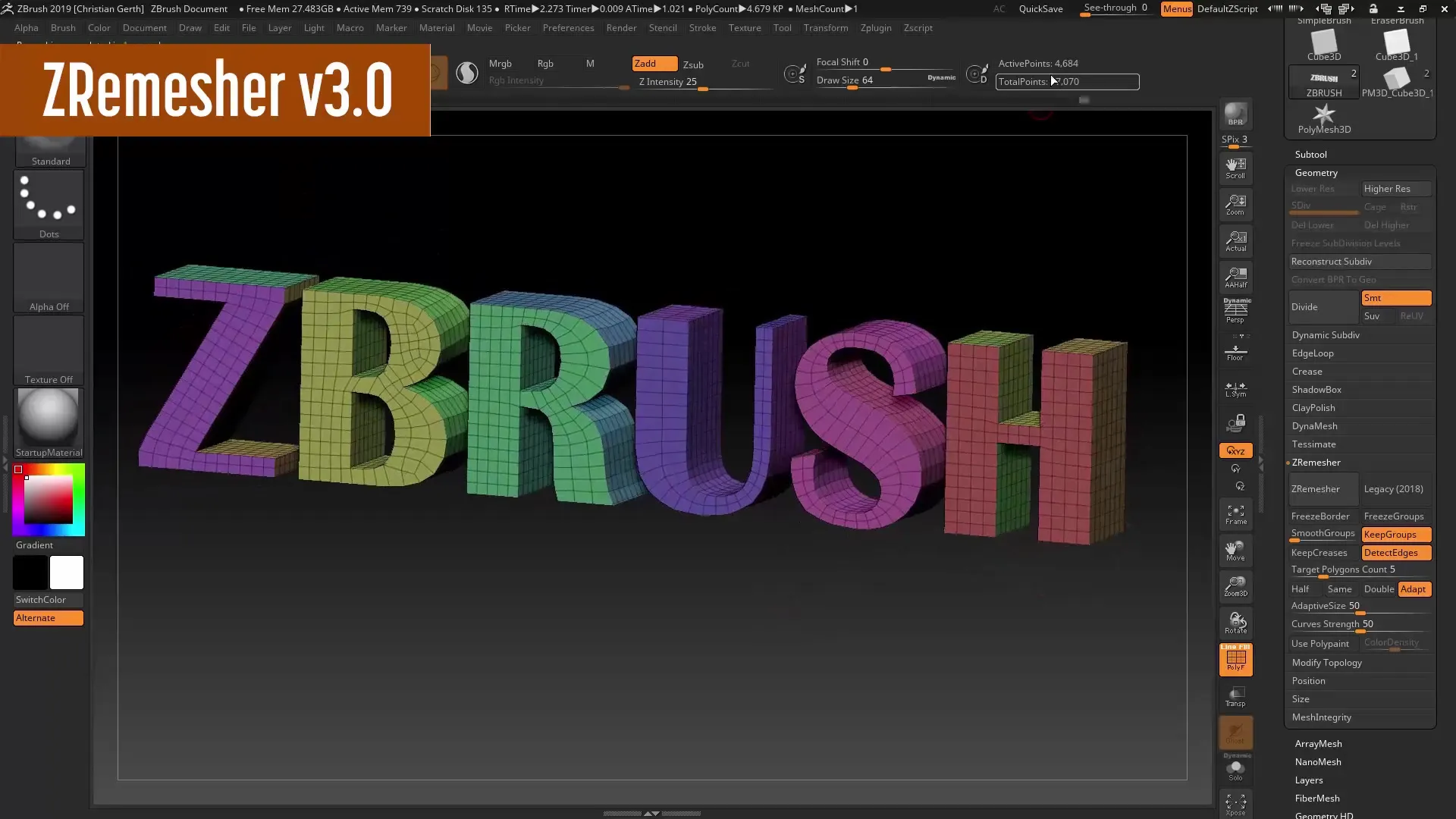This screenshot has width=1456, height=819.
Task: Select the Cube3D tool thumbnail
Action: click(1323, 46)
